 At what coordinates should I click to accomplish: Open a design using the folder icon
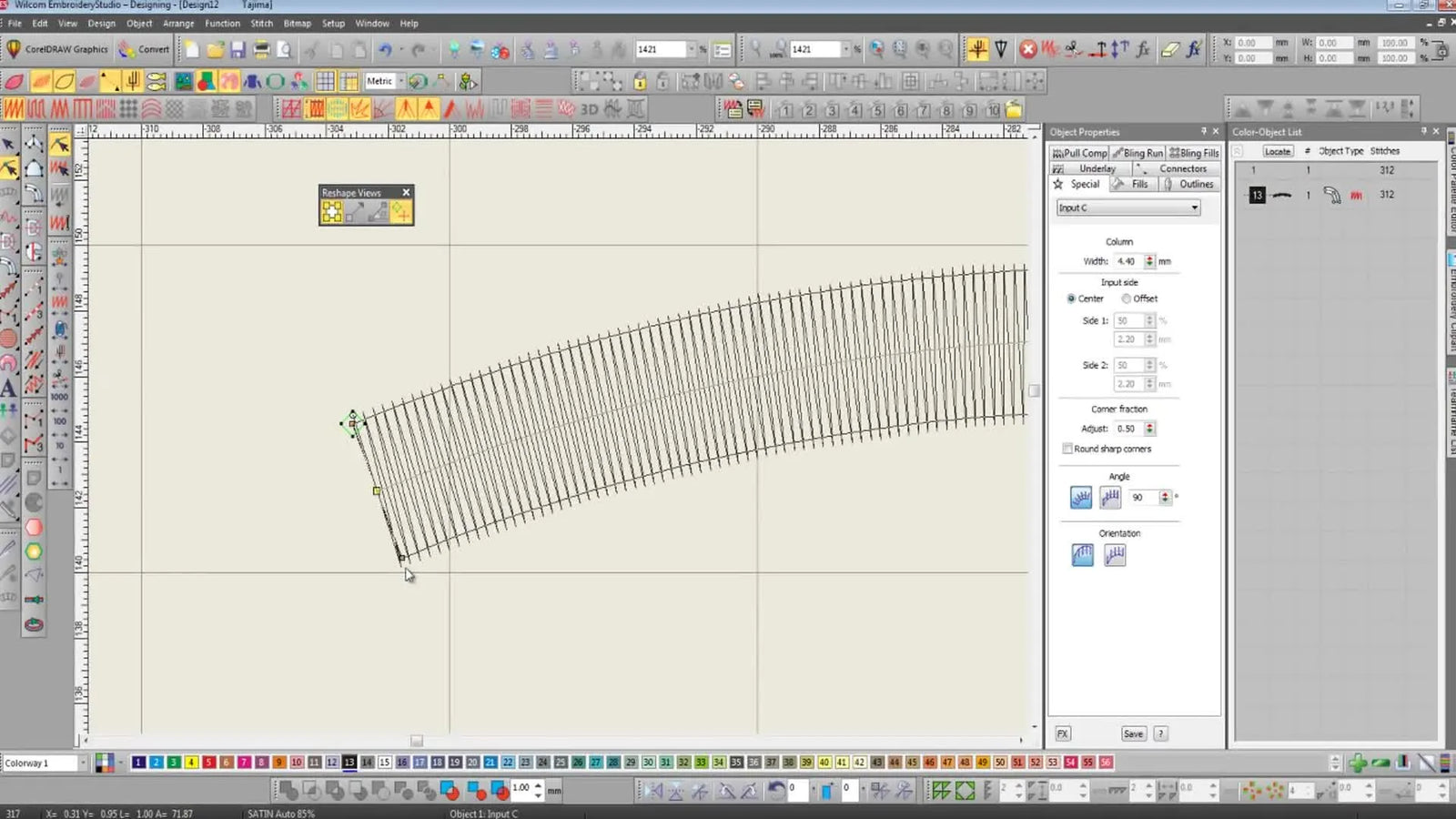click(215, 49)
